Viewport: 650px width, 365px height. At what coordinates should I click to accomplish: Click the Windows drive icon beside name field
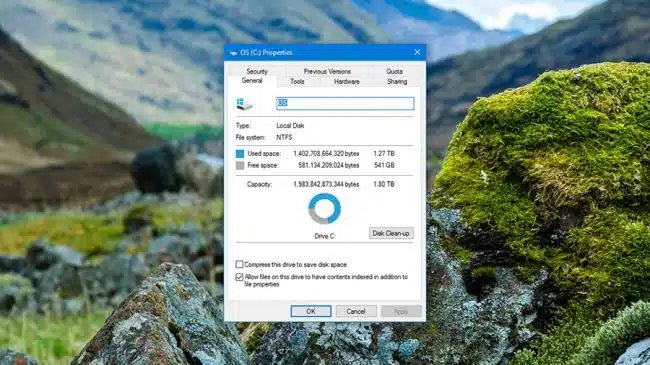(244, 104)
